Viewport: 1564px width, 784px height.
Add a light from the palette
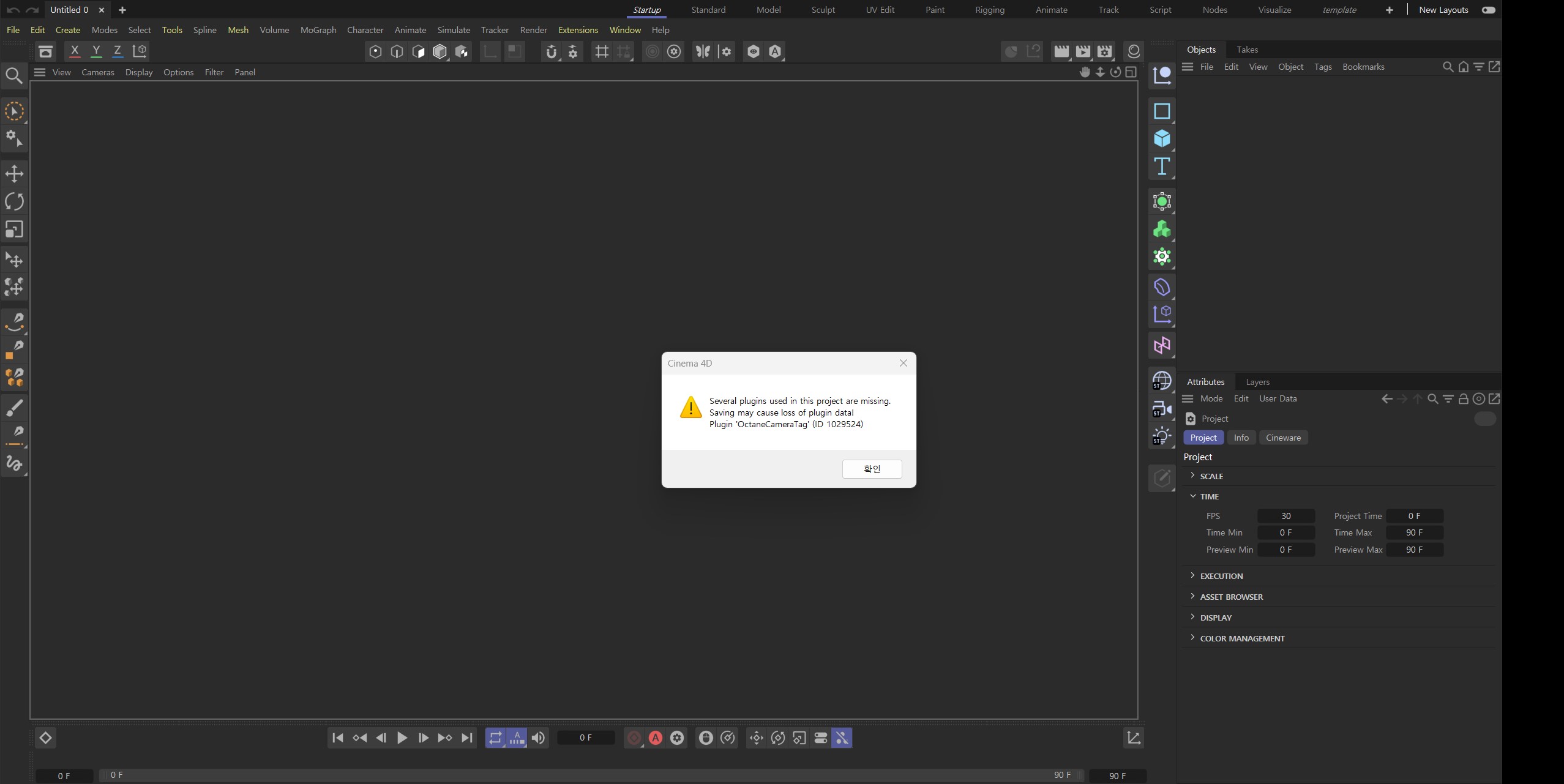pos(1162,436)
